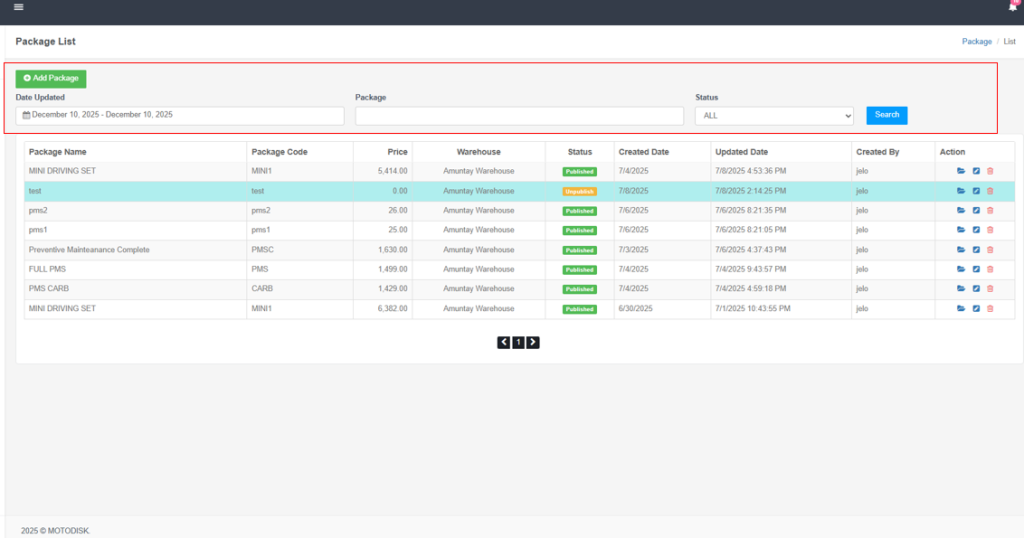The image size is (1024, 538).
Task: Click edit icon for pms2 package
Action: tap(976, 210)
